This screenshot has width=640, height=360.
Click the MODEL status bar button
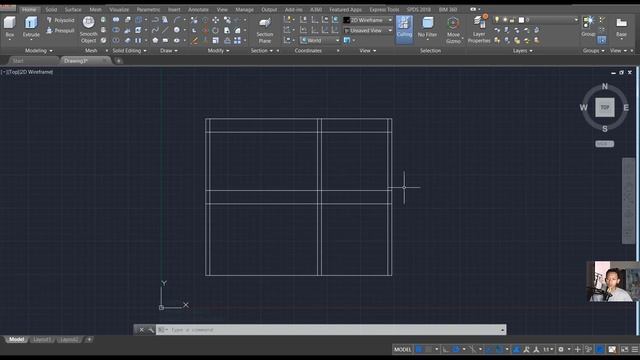(x=402, y=349)
